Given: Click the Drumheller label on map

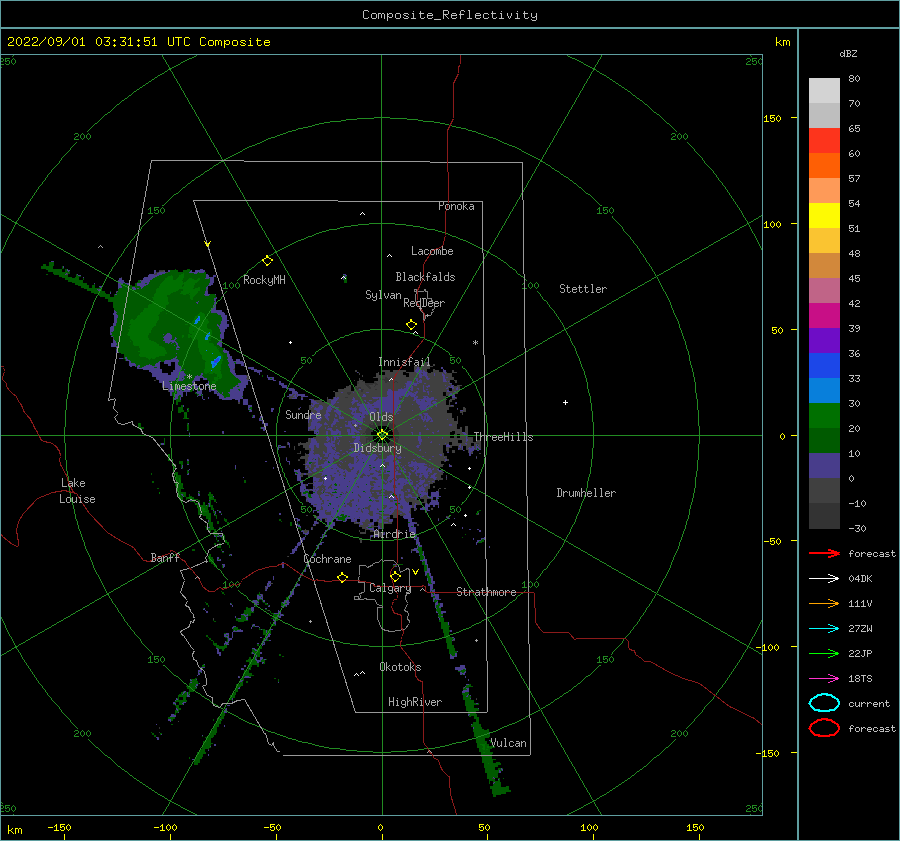Looking at the screenshot, I should (586, 493).
